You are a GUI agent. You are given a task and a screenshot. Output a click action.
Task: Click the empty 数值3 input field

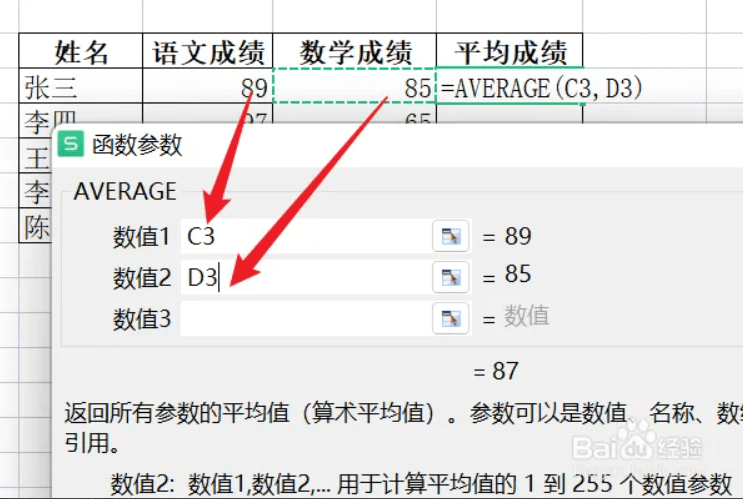[305, 318]
